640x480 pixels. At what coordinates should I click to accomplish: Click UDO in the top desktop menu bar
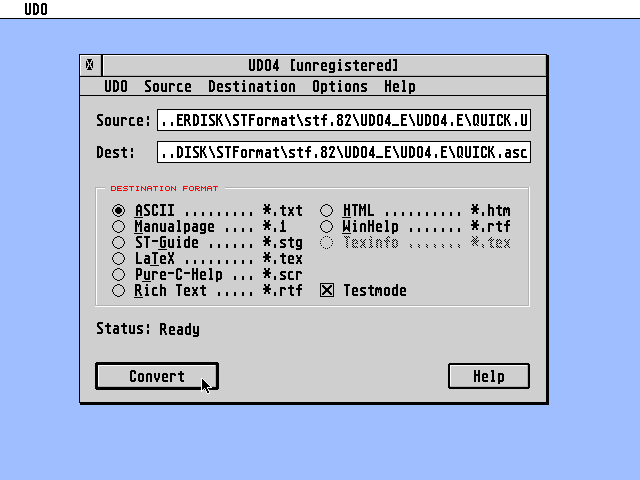(36, 9)
